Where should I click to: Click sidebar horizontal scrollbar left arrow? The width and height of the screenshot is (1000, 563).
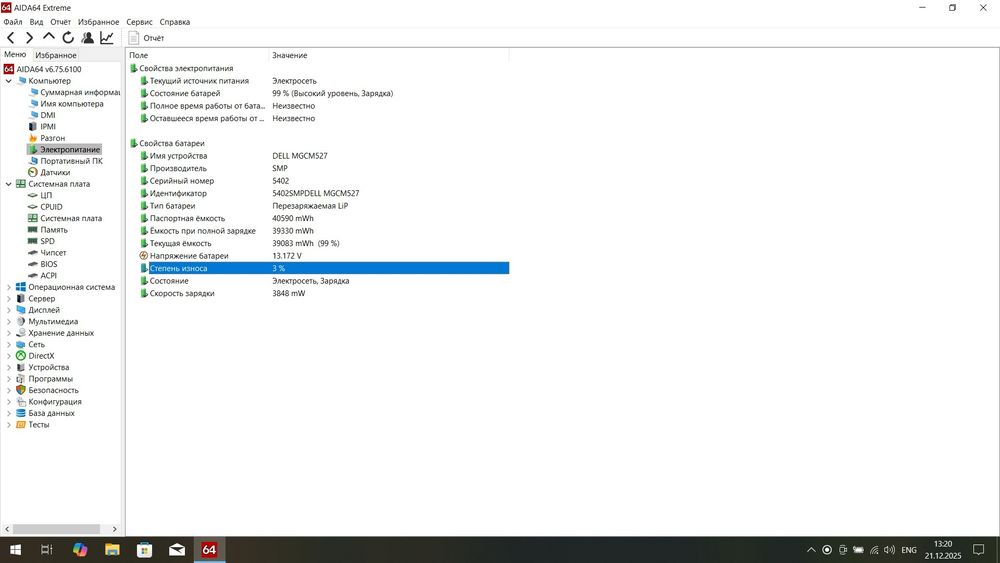(x=7, y=529)
